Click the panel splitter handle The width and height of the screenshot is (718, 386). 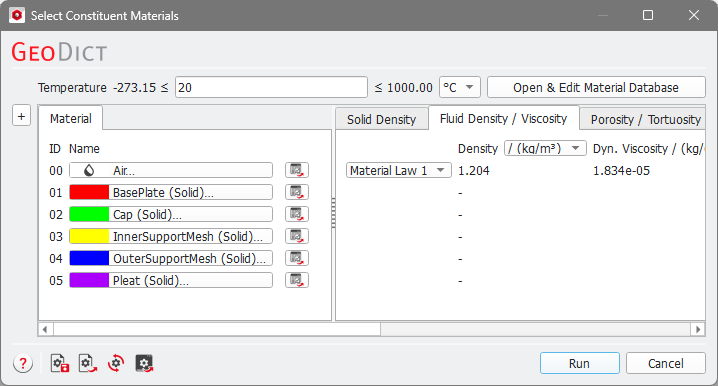tap(333, 213)
